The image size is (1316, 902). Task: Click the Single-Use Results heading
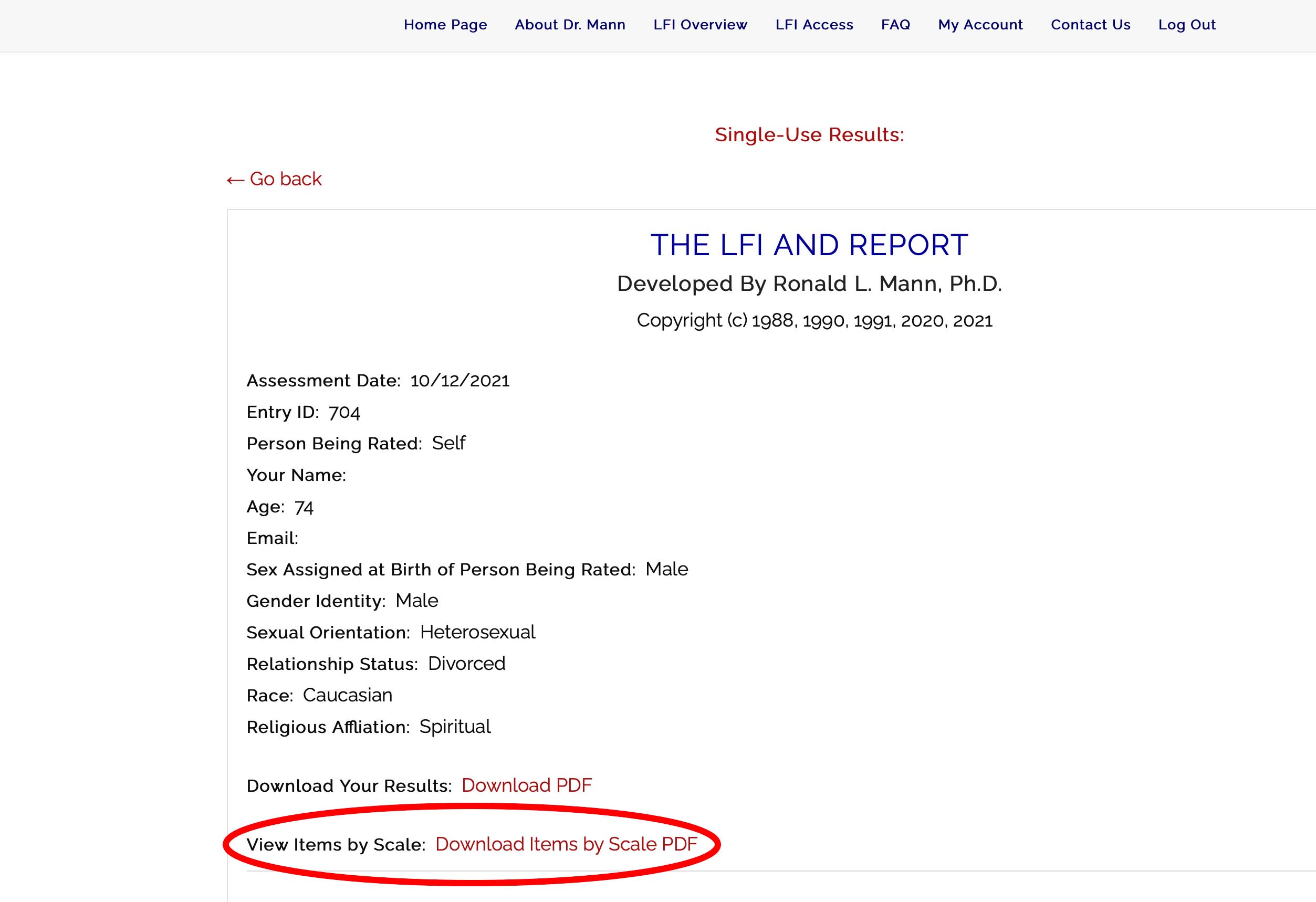point(809,135)
